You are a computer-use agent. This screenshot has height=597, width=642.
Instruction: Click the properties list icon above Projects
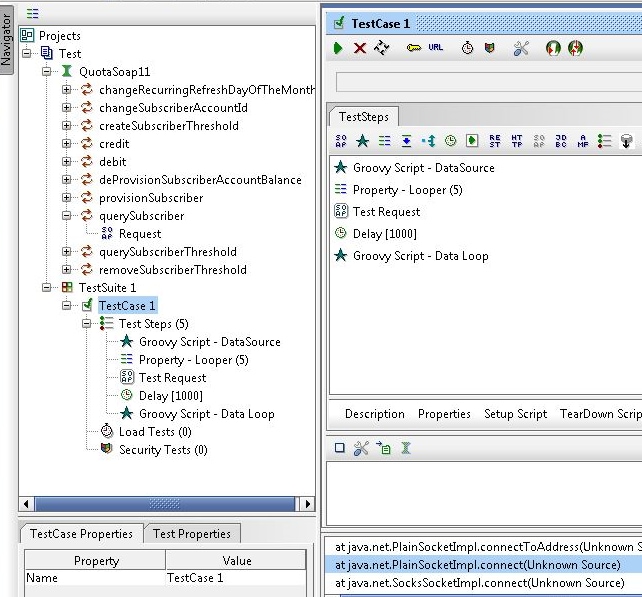click(32, 14)
